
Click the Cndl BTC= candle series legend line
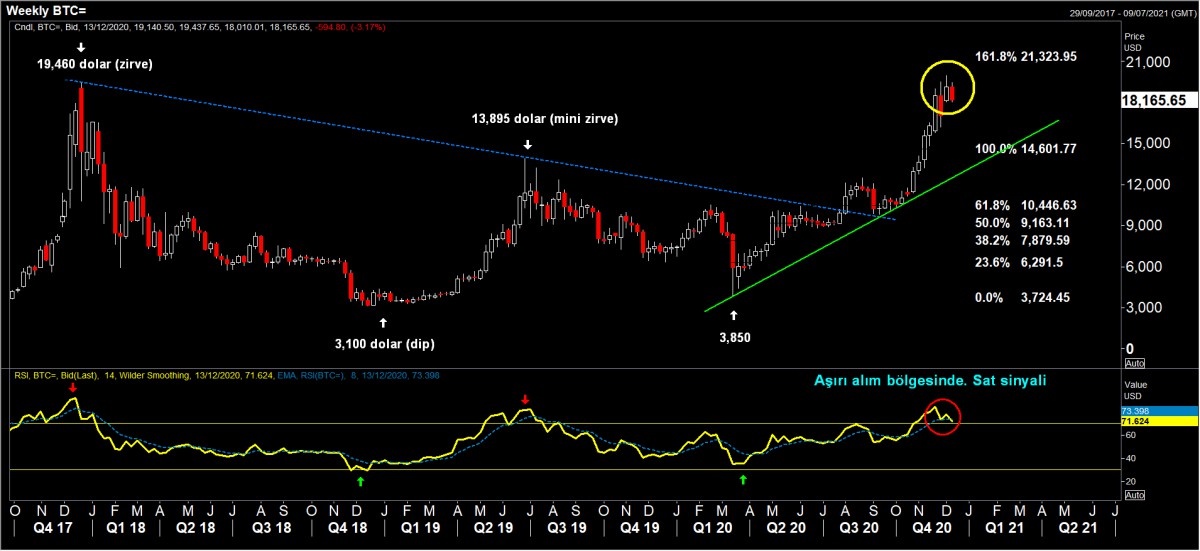coord(201,28)
